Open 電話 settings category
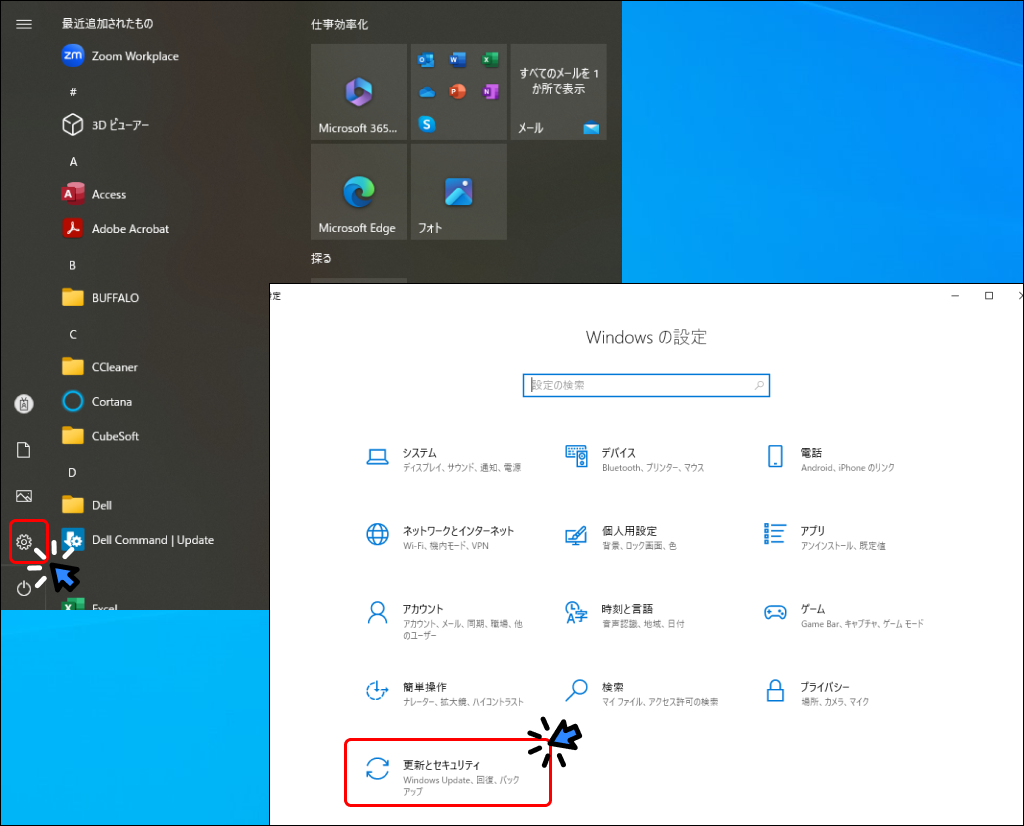 click(829, 459)
